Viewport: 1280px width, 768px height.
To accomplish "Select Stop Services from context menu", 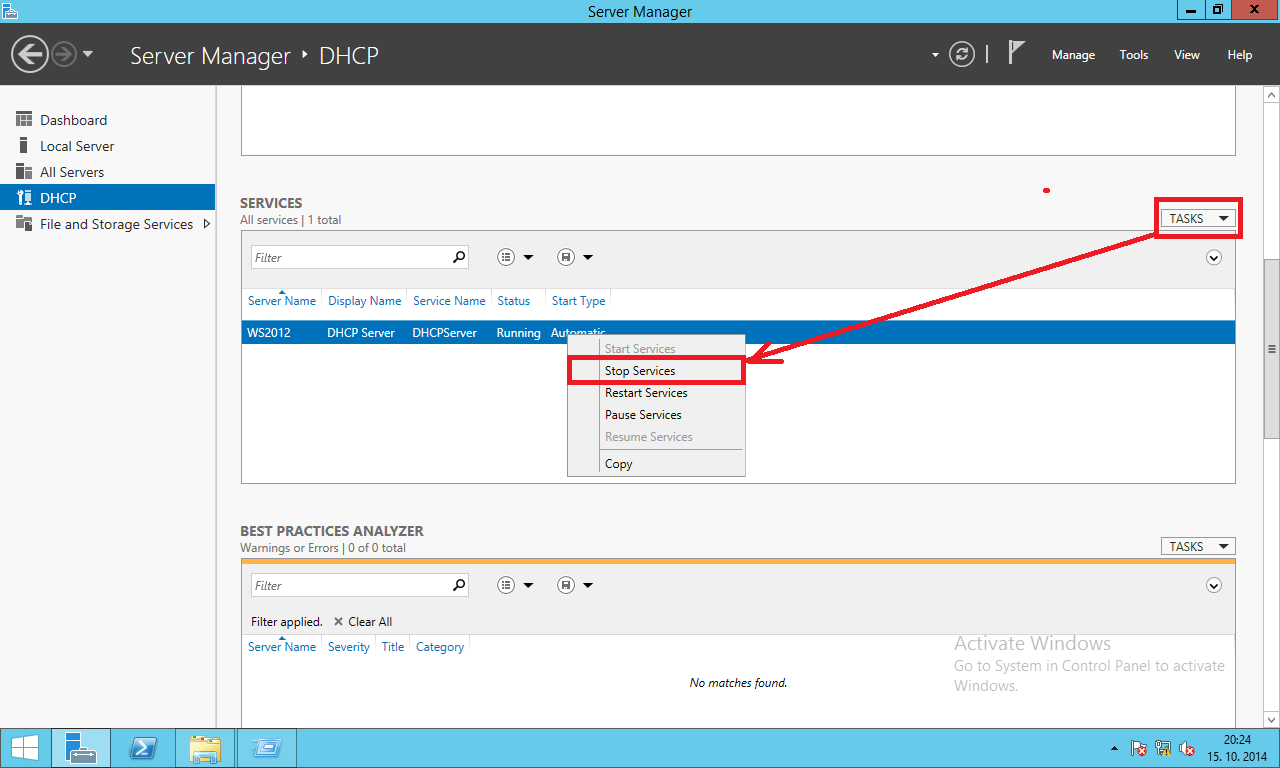I will pos(640,371).
